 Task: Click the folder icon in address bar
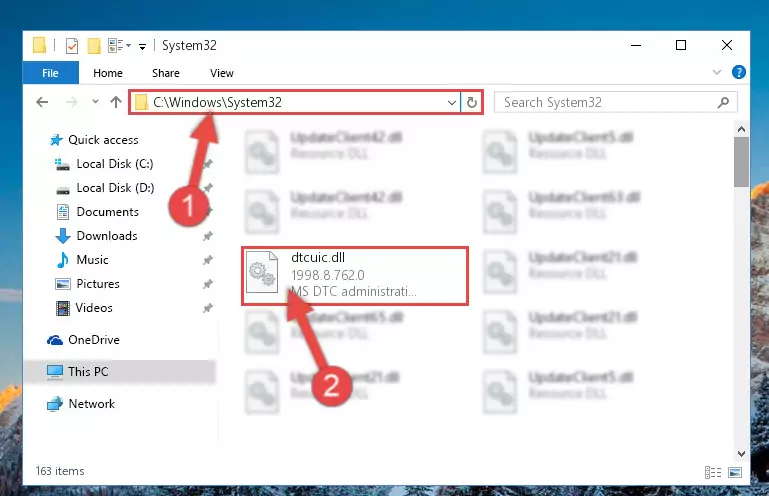[141, 103]
